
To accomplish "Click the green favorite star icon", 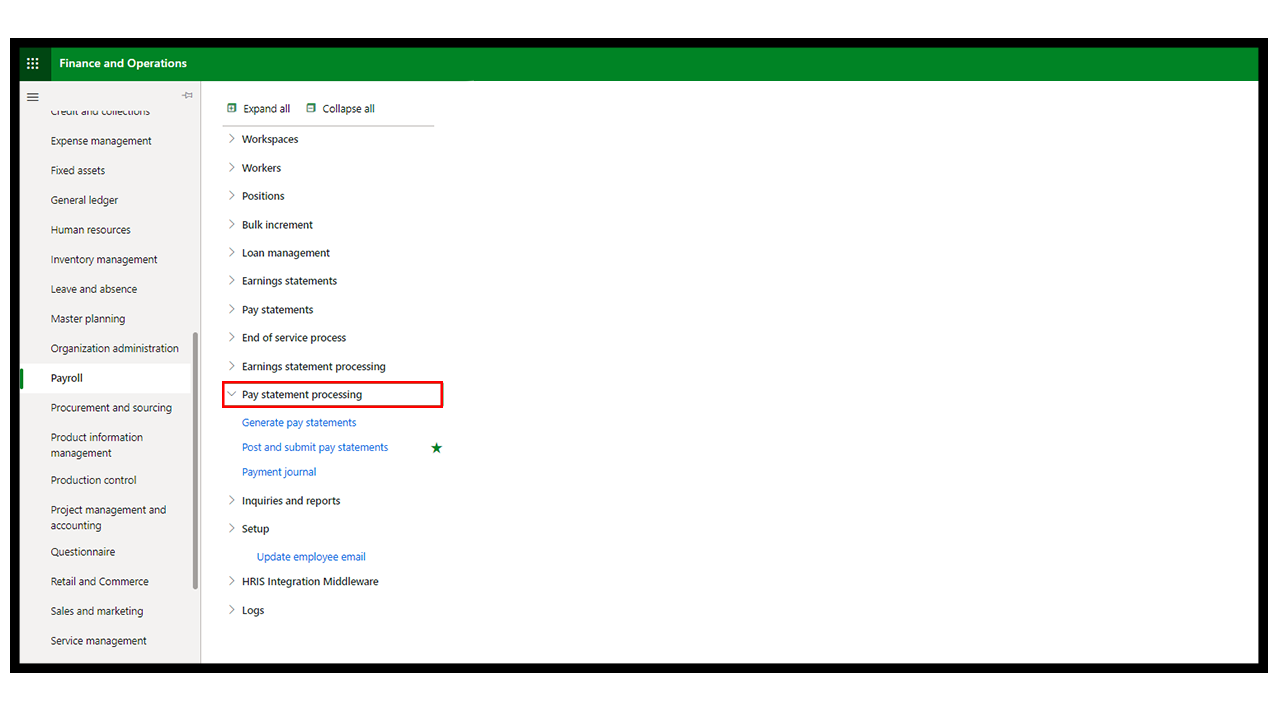I will tap(436, 448).
